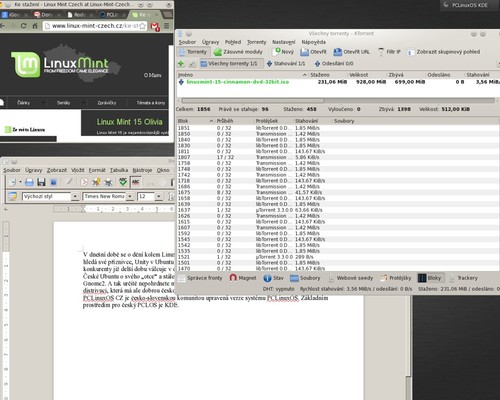
Task: Click the Nový (new torrent) icon in KTorrent
Action: (276, 52)
